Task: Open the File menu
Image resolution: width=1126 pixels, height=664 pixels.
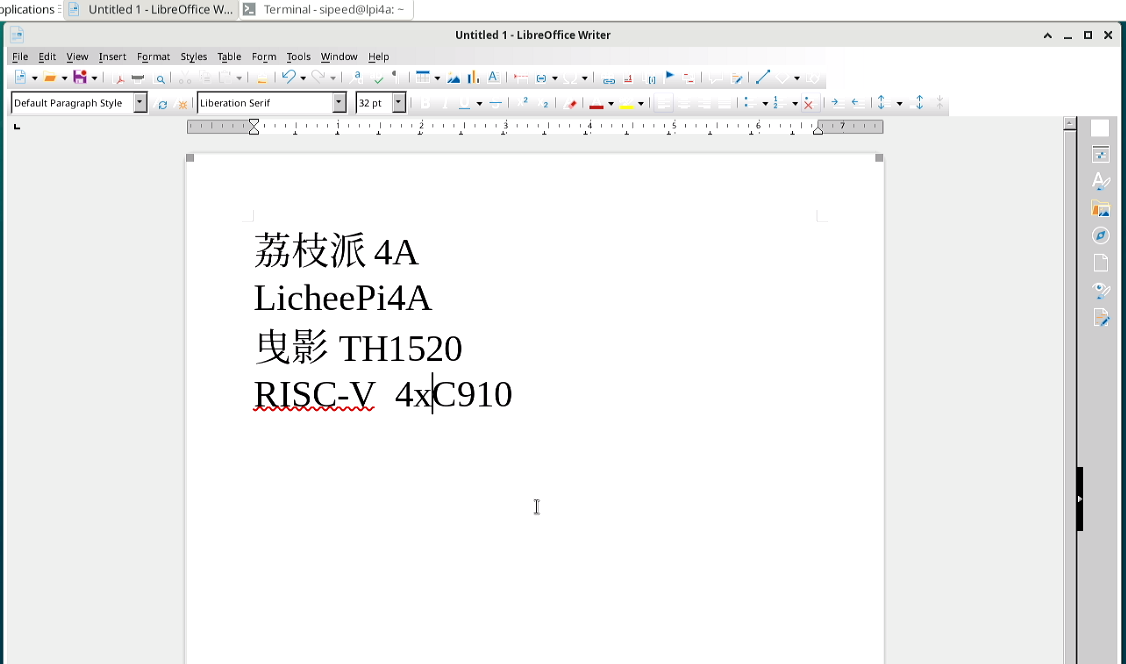Action: tap(19, 57)
